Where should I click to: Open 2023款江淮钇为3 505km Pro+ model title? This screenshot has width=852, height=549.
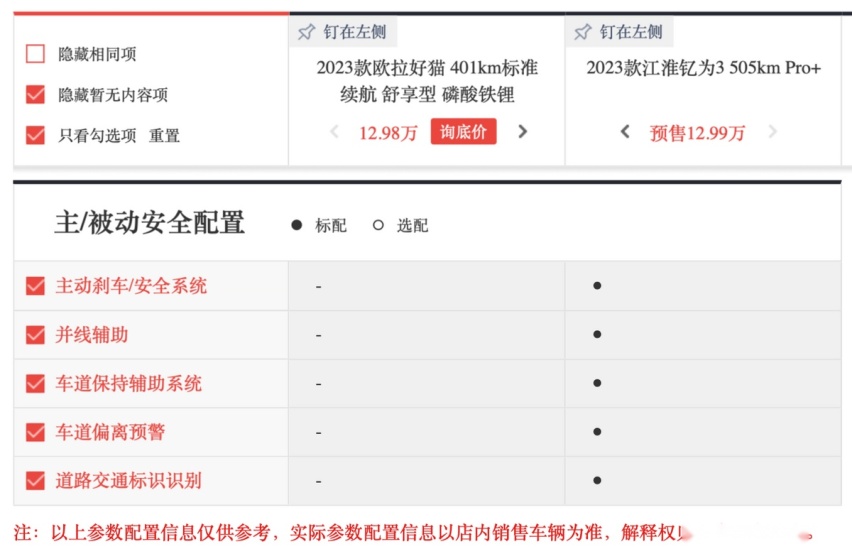(704, 68)
